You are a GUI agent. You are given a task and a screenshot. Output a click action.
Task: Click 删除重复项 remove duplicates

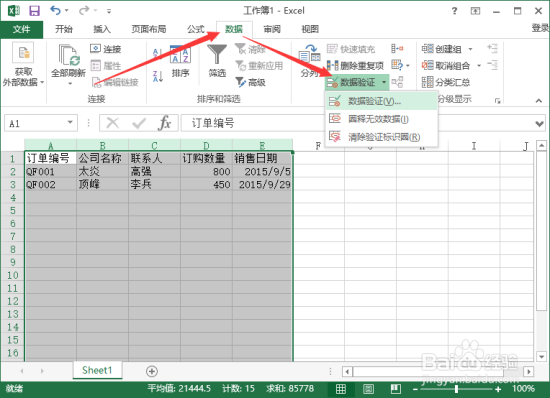point(355,66)
